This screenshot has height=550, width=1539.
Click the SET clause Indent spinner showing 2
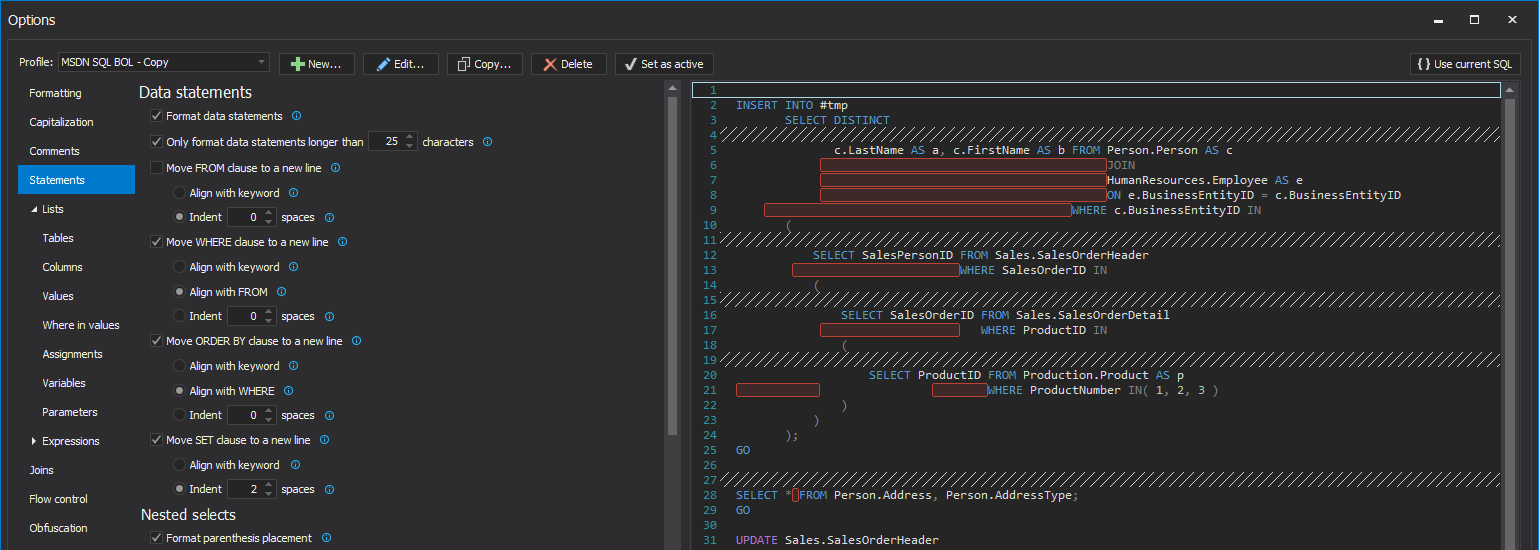251,489
